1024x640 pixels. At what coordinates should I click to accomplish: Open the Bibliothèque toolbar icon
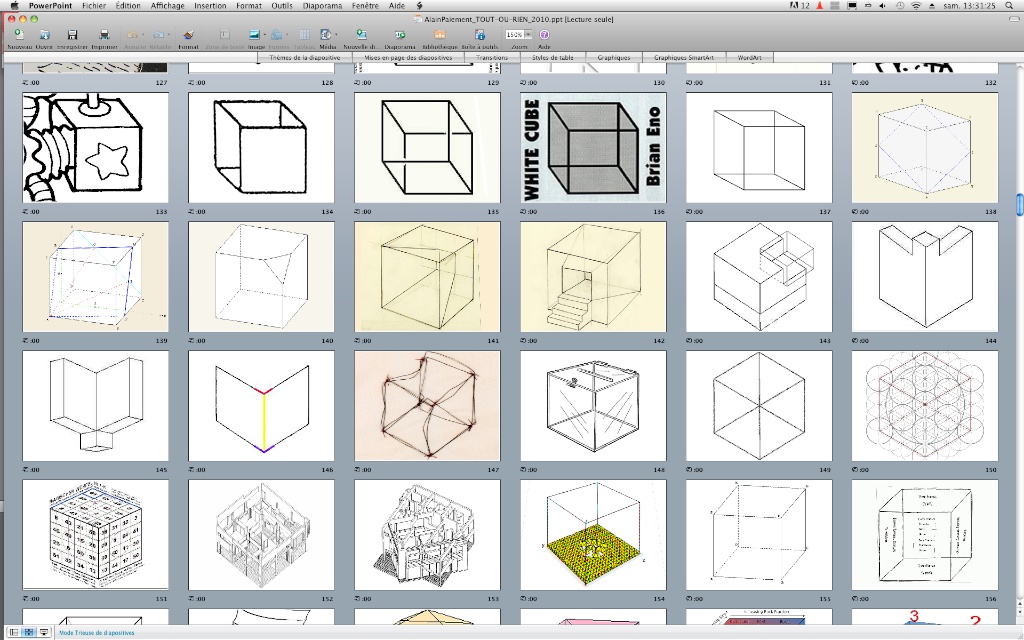pyautogui.click(x=440, y=35)
